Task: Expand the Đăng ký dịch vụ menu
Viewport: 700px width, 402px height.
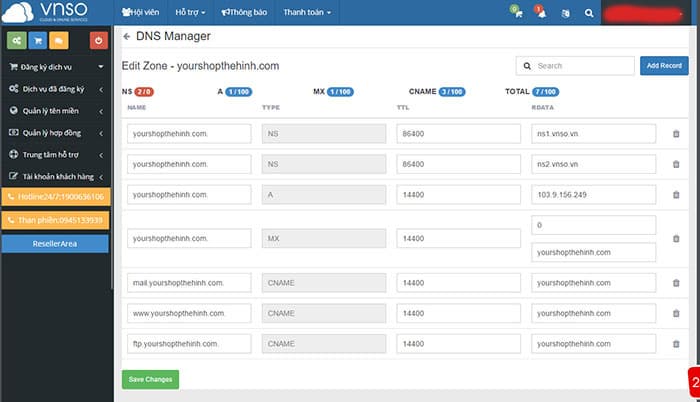Action: (x=56, y=67)
